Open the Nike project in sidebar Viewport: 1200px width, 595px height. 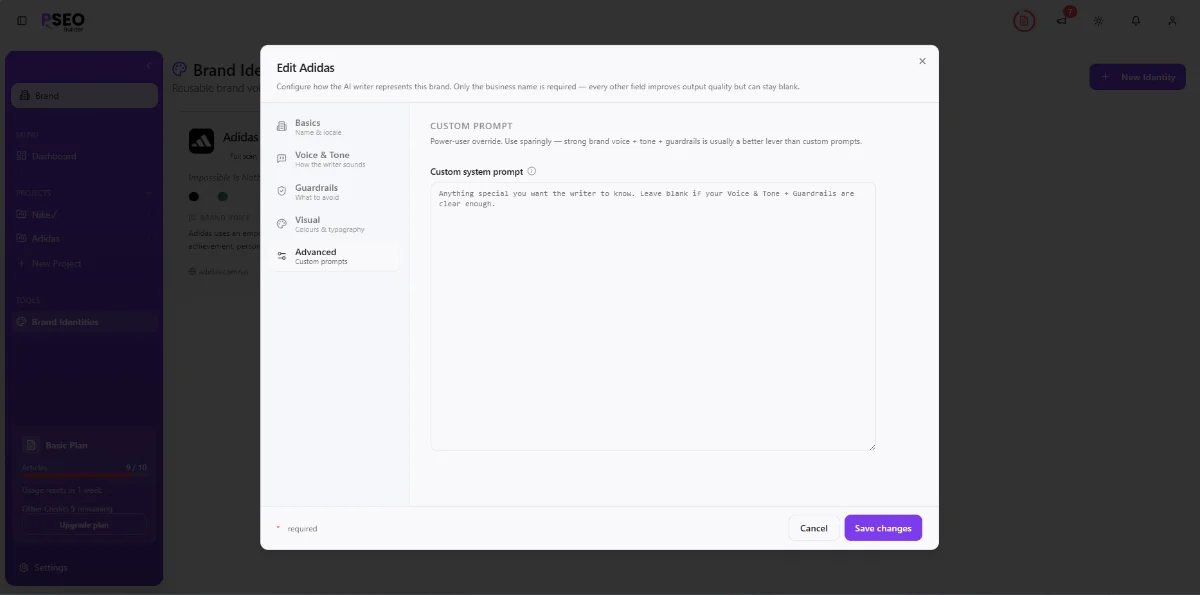click(x=84, y=213)
